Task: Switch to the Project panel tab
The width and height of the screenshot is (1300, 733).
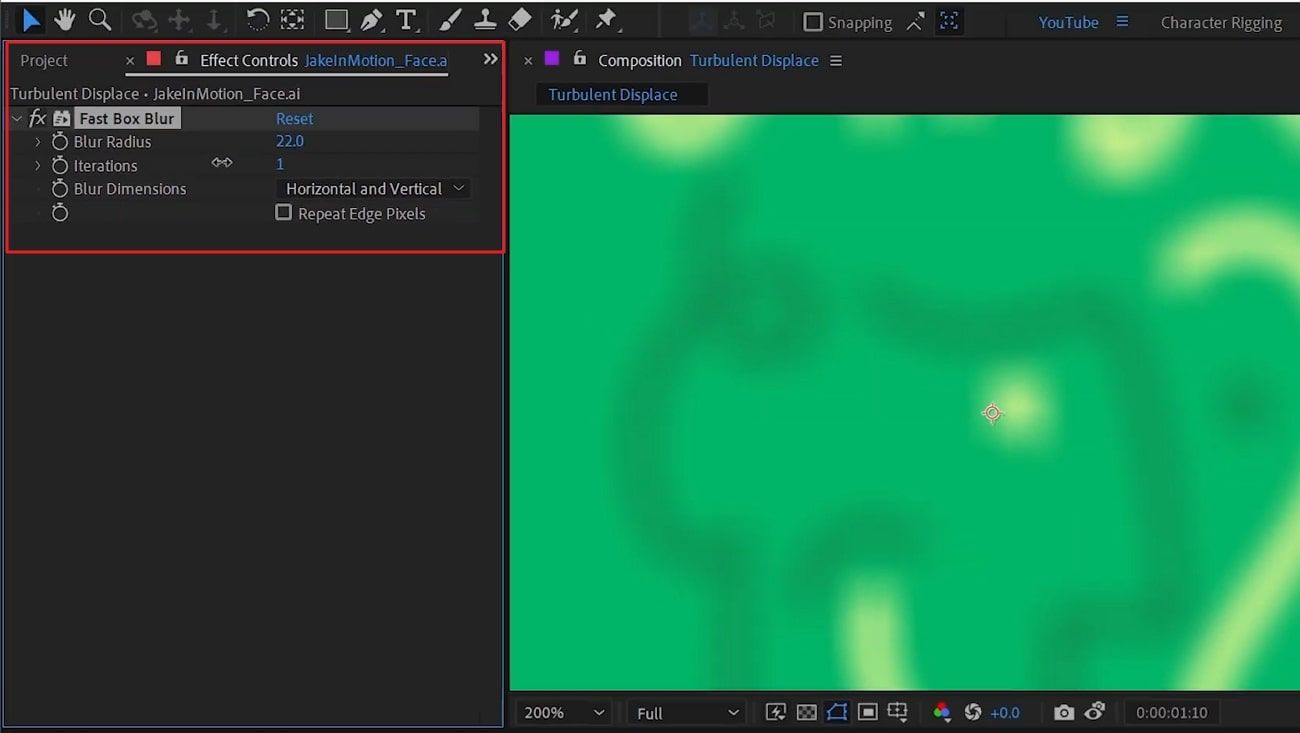Action: [x=44, y=61]
